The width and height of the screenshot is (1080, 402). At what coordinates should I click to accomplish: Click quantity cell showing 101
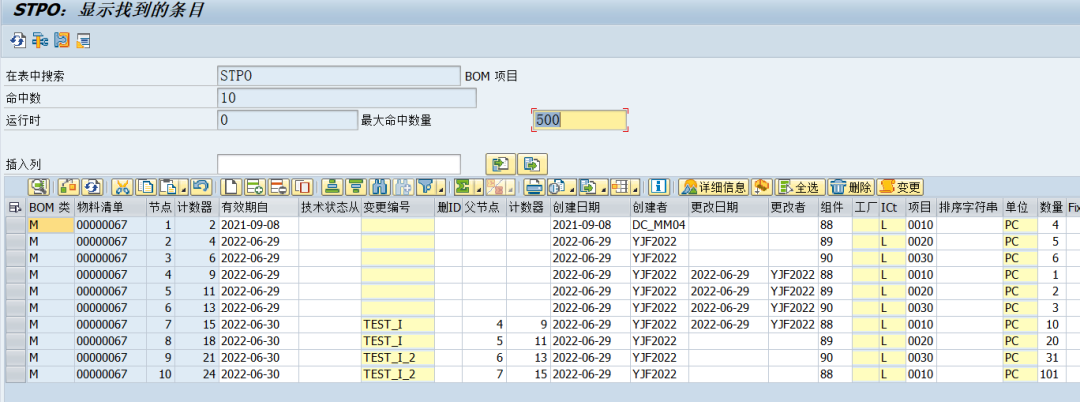[x=1051, y=374]
